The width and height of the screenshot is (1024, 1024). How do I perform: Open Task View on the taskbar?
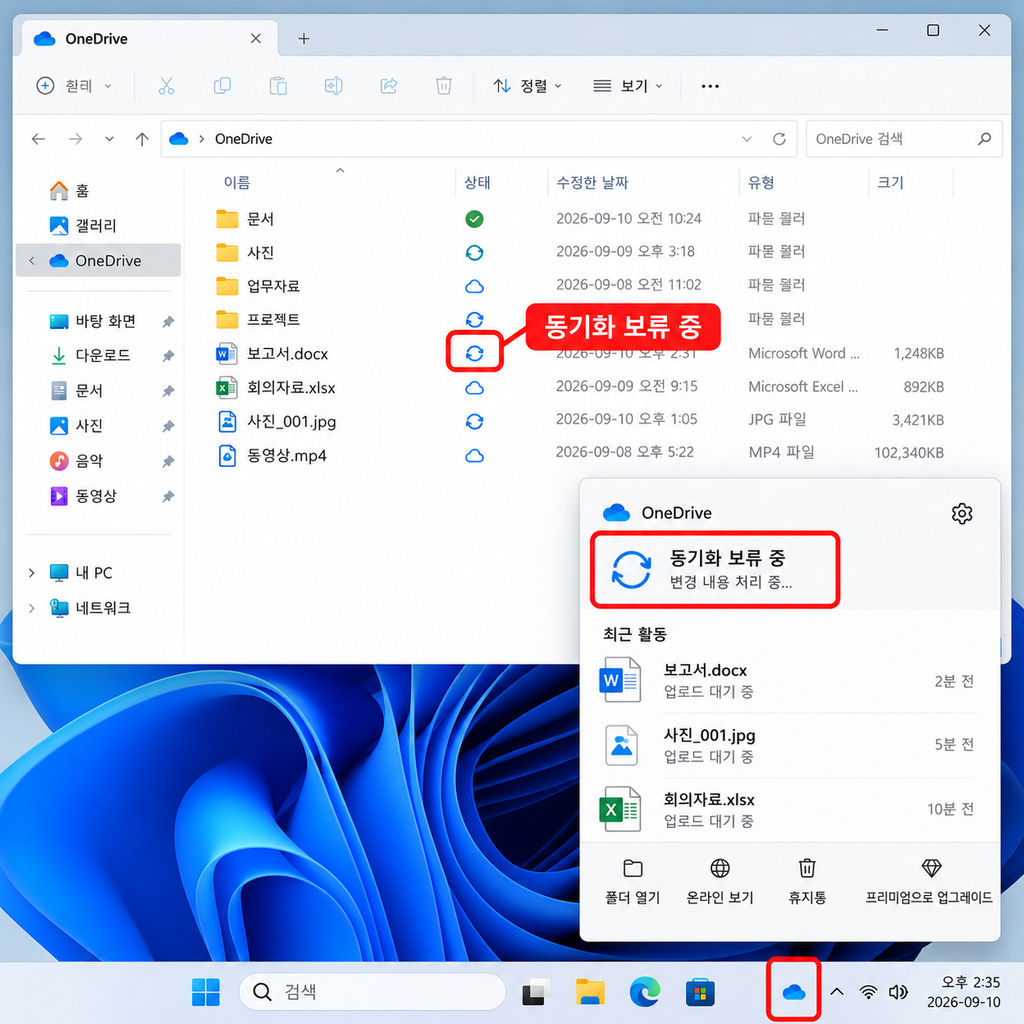point(535,993)
